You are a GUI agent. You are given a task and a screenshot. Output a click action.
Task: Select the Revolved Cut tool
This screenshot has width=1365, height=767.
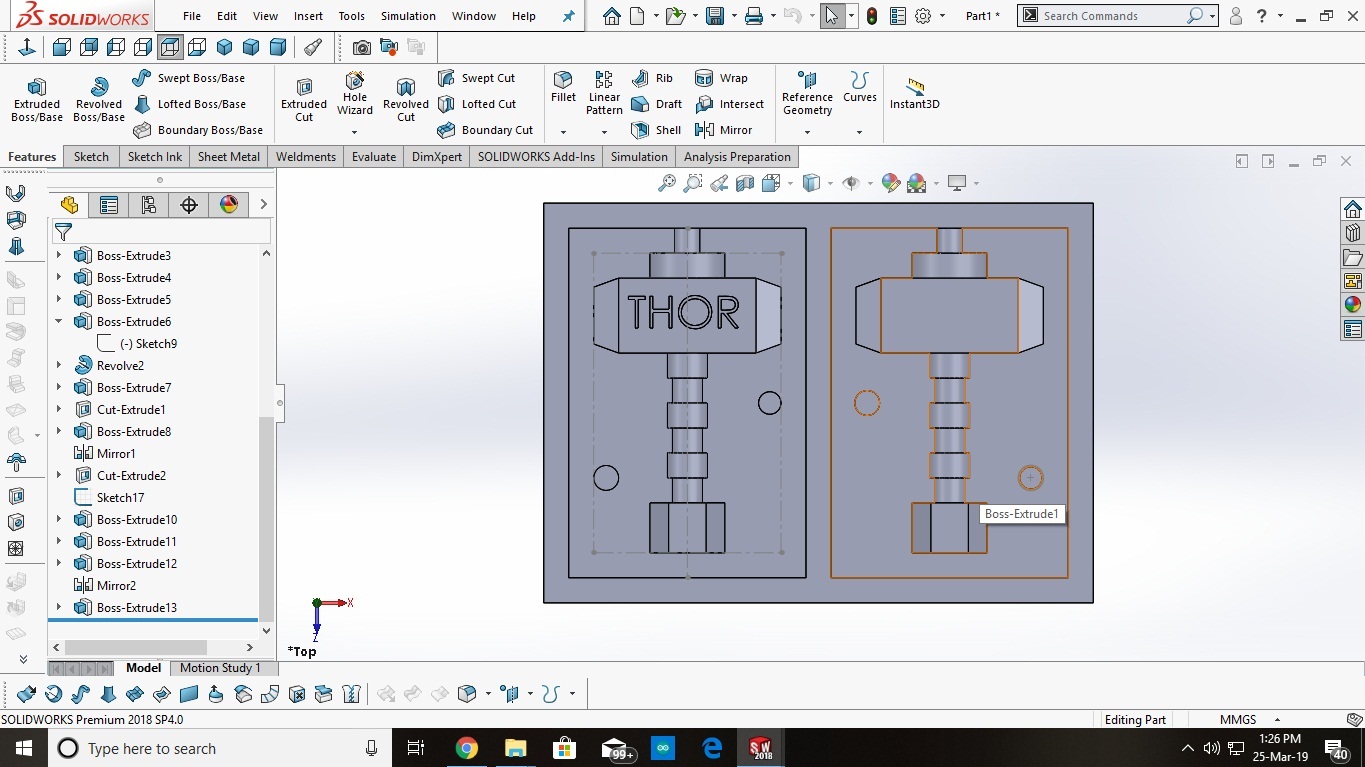(406, 100)
